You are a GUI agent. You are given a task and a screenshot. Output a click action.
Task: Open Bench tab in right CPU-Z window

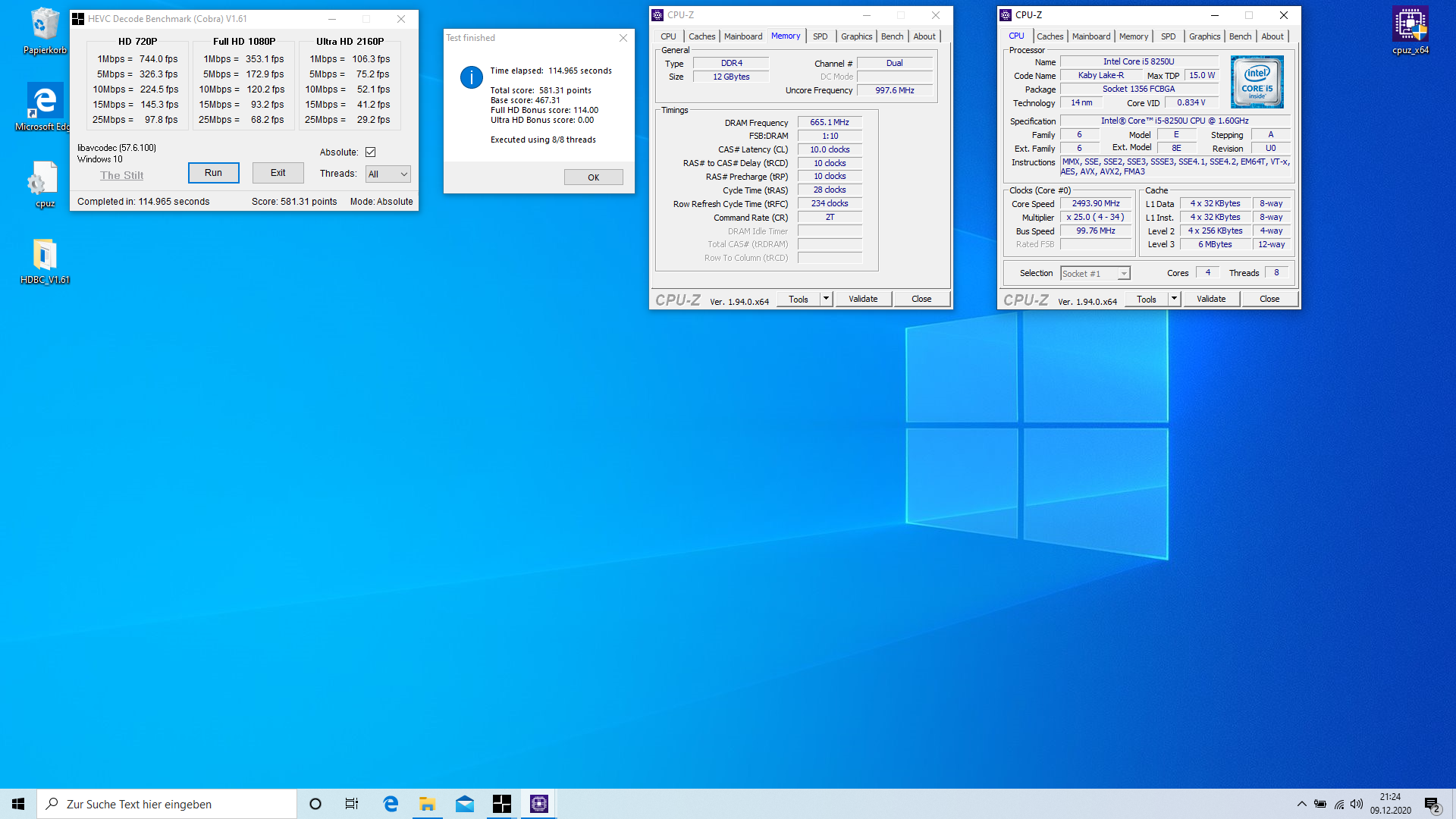click(x=1240, y=36)
